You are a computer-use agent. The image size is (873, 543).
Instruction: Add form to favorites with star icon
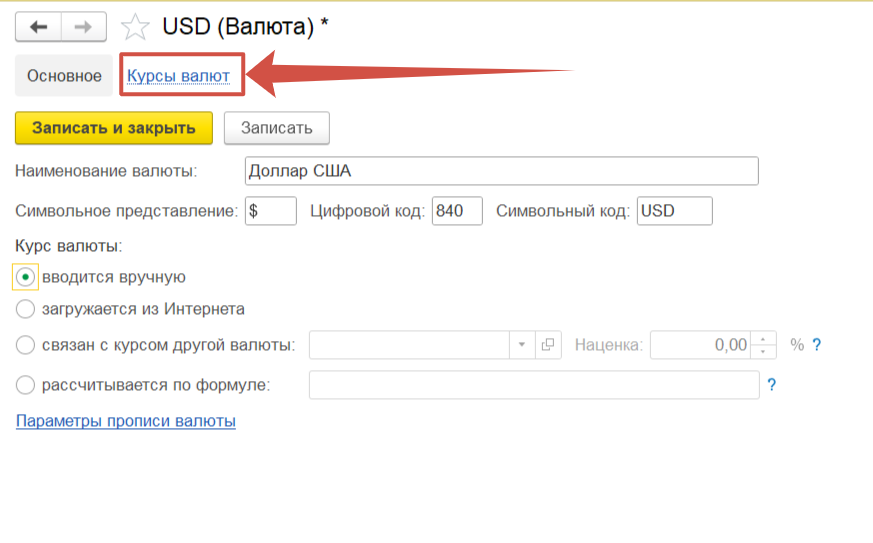point(134,27)
